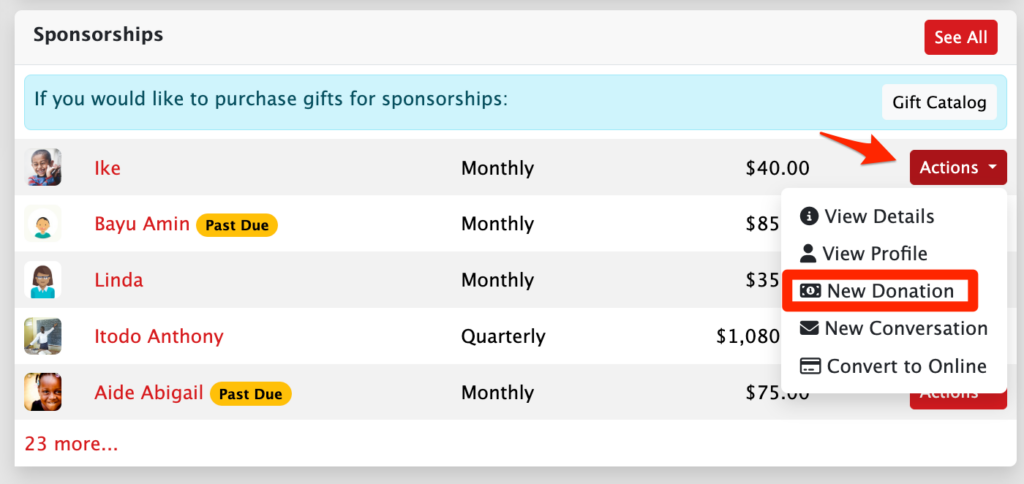Open Itodo Anthony's photo thumbnail

pyautogui.click(x=43, y=336)
